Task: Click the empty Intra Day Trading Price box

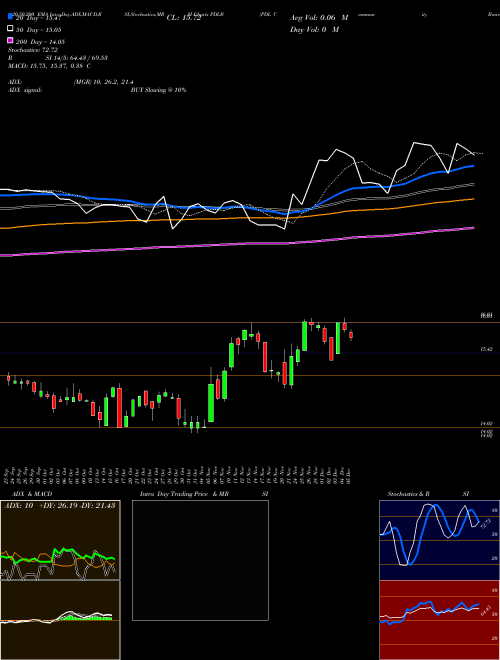Action: coord(200,560)
